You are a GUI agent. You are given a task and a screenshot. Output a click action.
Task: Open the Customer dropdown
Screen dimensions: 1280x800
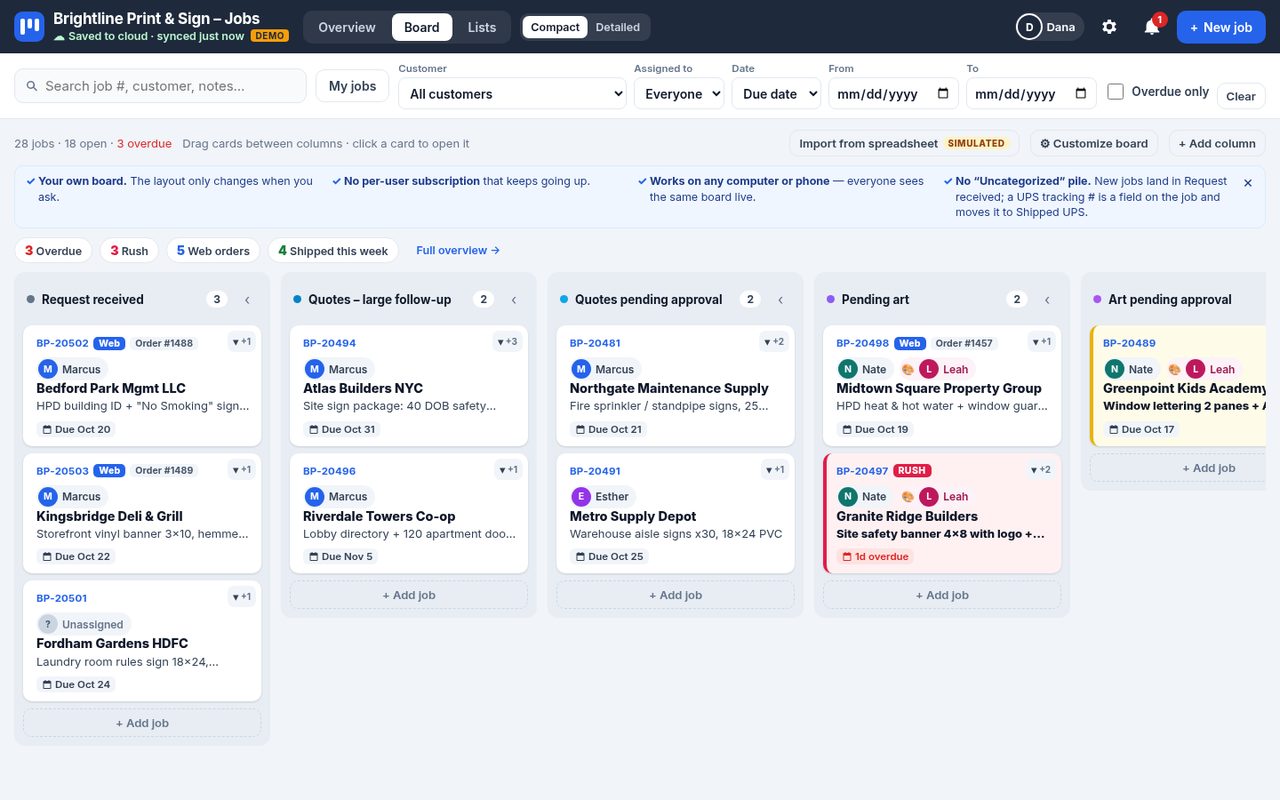(x=512, y=93)
